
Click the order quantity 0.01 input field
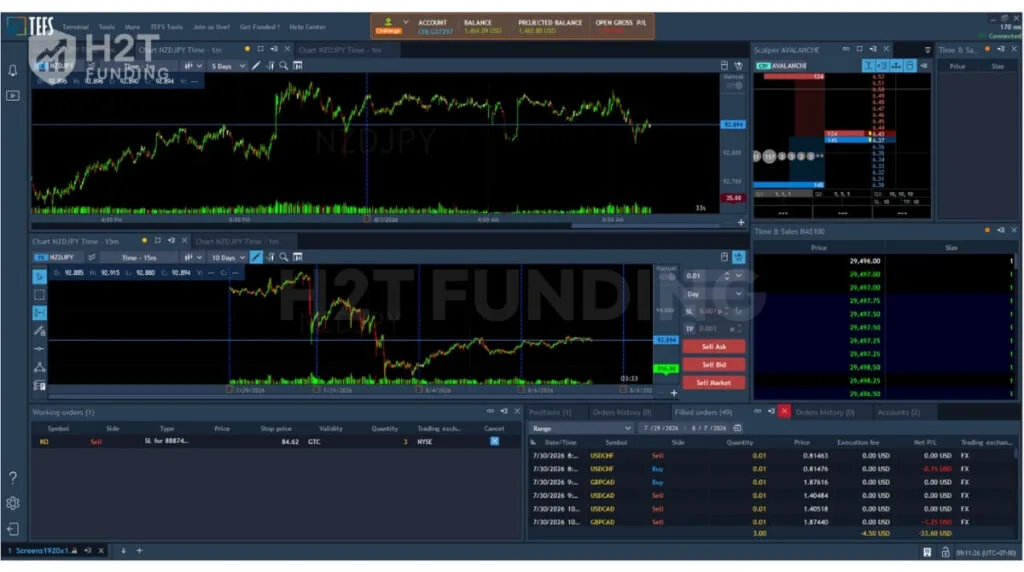tap(704, 276)
